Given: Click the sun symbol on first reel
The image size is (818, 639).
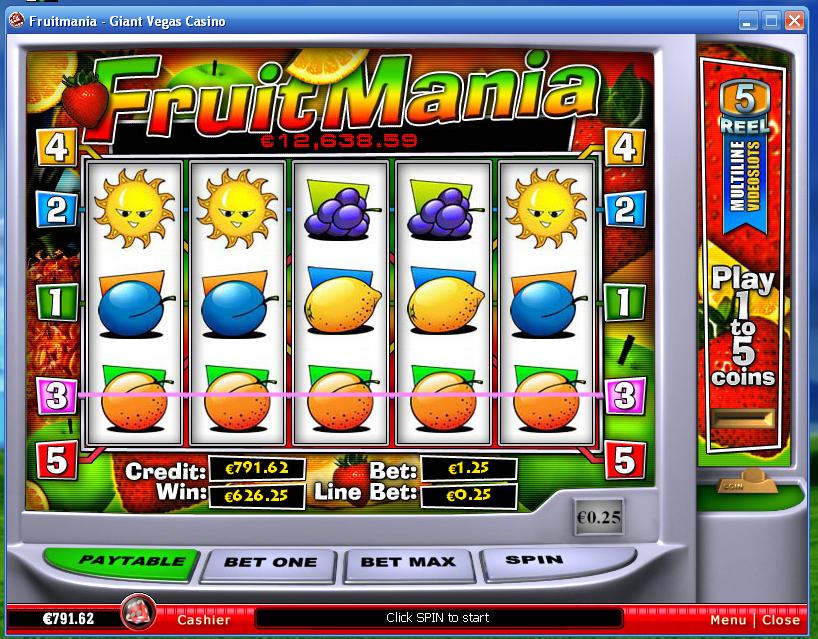Looking at the screenshot, I should coord(134,207).
